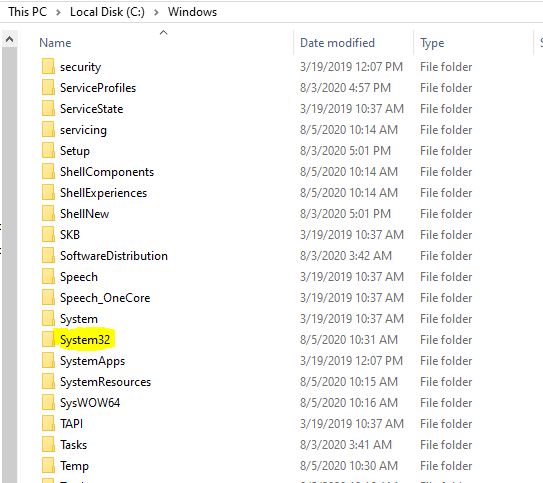543x483 pixels.
Task: Expand the arrow after Local Disk (C:)
Action: 157,12
